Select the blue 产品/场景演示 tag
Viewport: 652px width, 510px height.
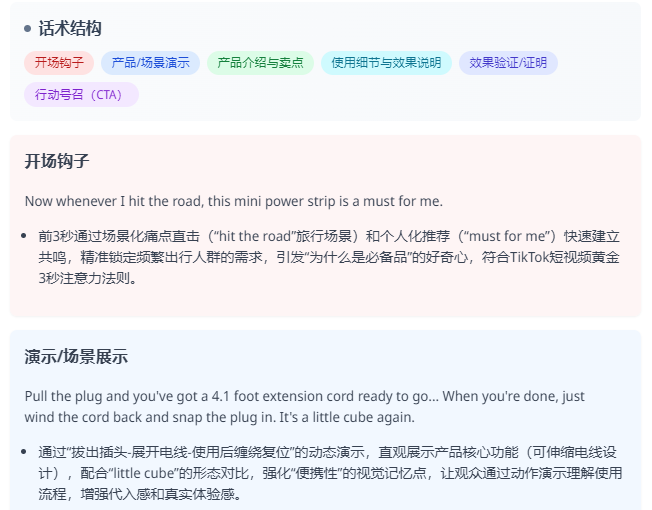150,63
